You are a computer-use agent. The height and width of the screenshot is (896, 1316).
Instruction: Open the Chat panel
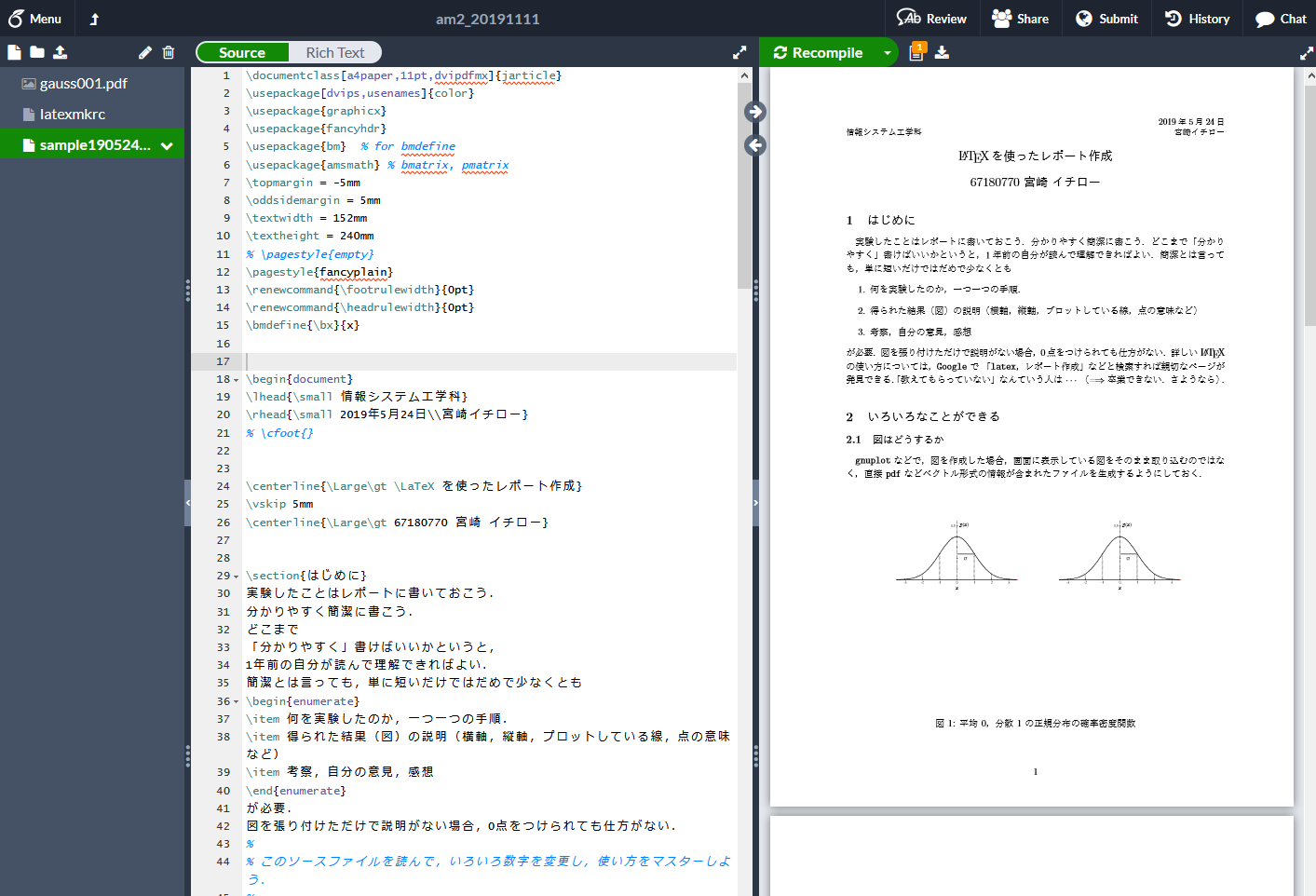(1280, 19)
